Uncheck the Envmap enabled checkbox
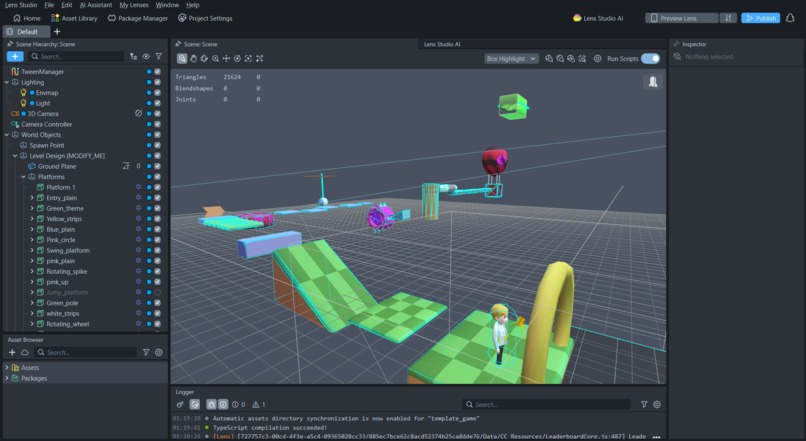This screenshot has height=441, width=806. click(158, 93)
